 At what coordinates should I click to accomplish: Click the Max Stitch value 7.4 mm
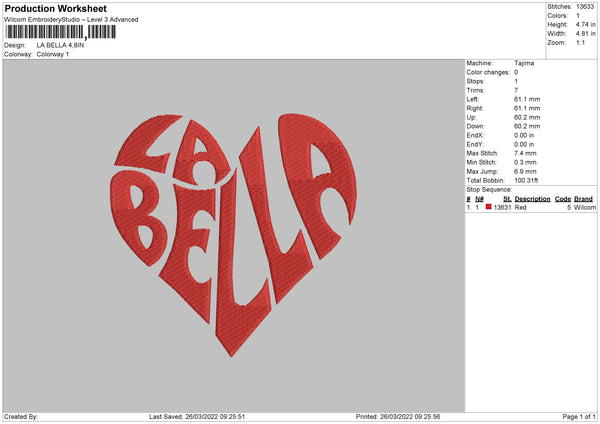[x=525, y=153]
